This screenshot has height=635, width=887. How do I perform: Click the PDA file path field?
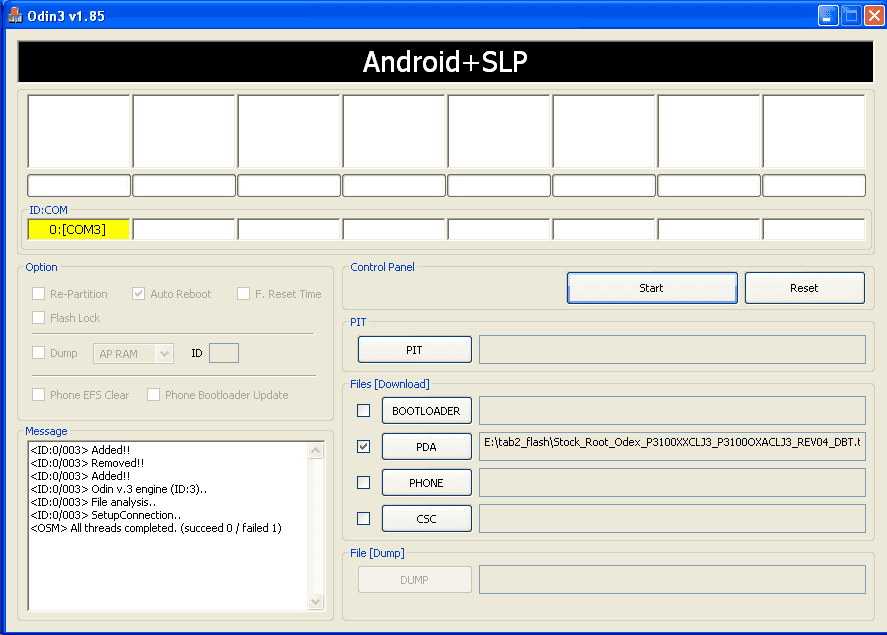[x=672, y=447]
